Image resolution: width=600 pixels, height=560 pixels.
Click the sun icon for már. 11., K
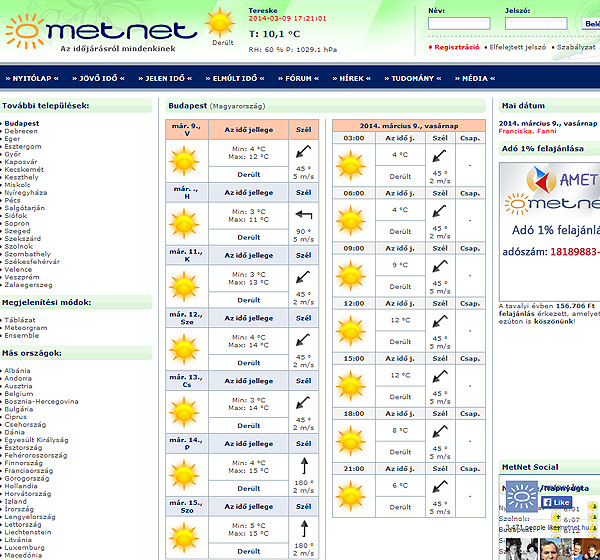[184, 286]
